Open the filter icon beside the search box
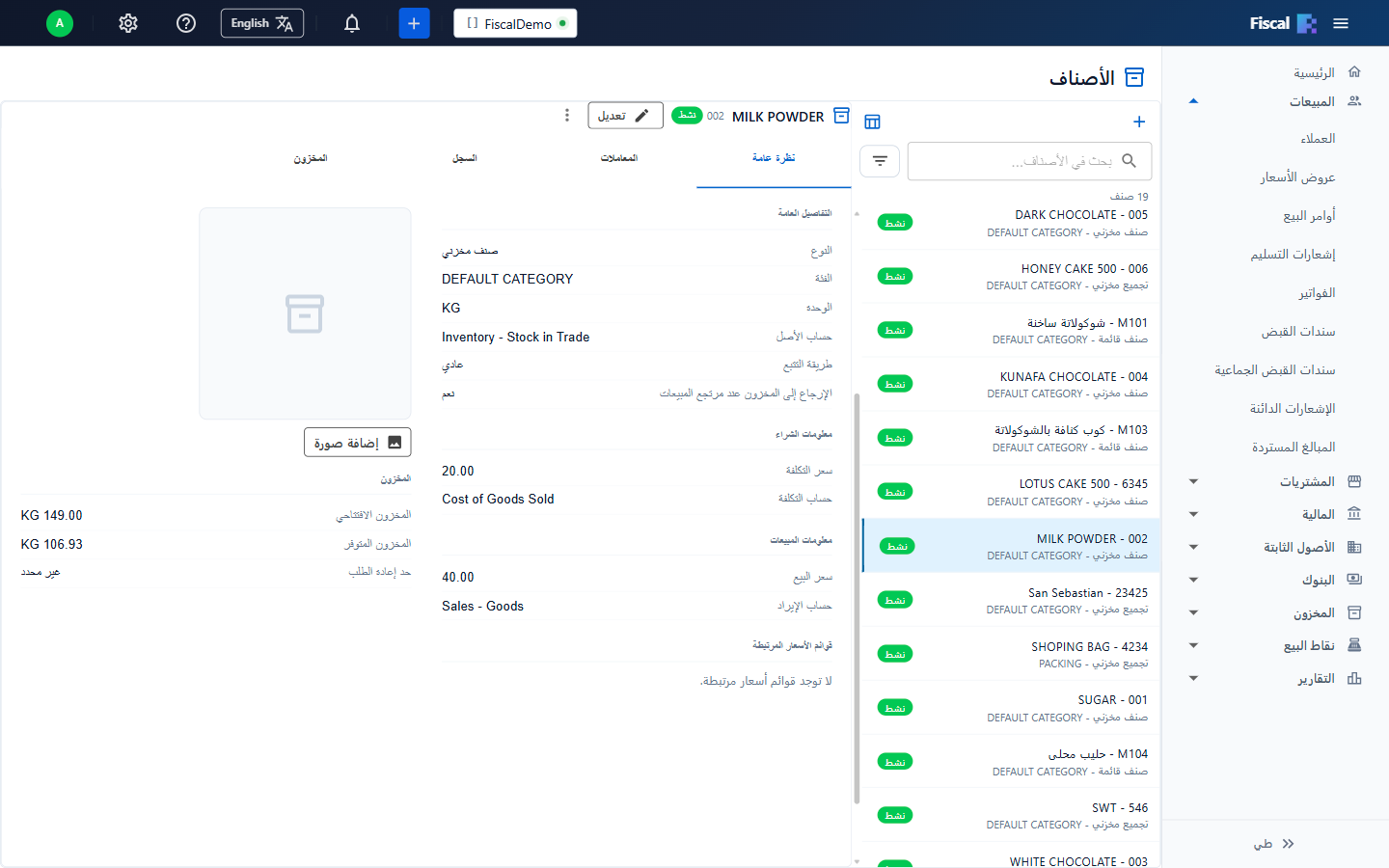Viewport: 1389px width, 868px height. point(880,161)
